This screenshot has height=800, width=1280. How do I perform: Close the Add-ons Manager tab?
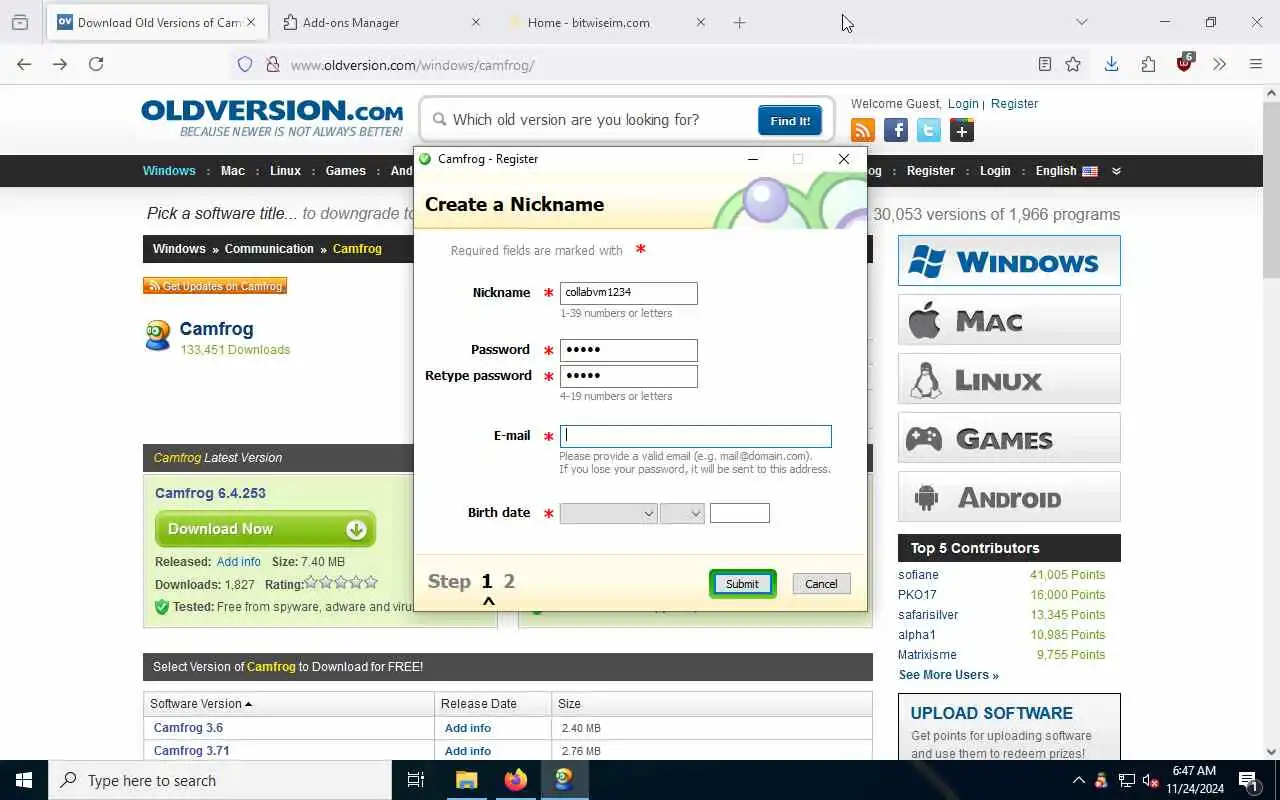point(475,22)
